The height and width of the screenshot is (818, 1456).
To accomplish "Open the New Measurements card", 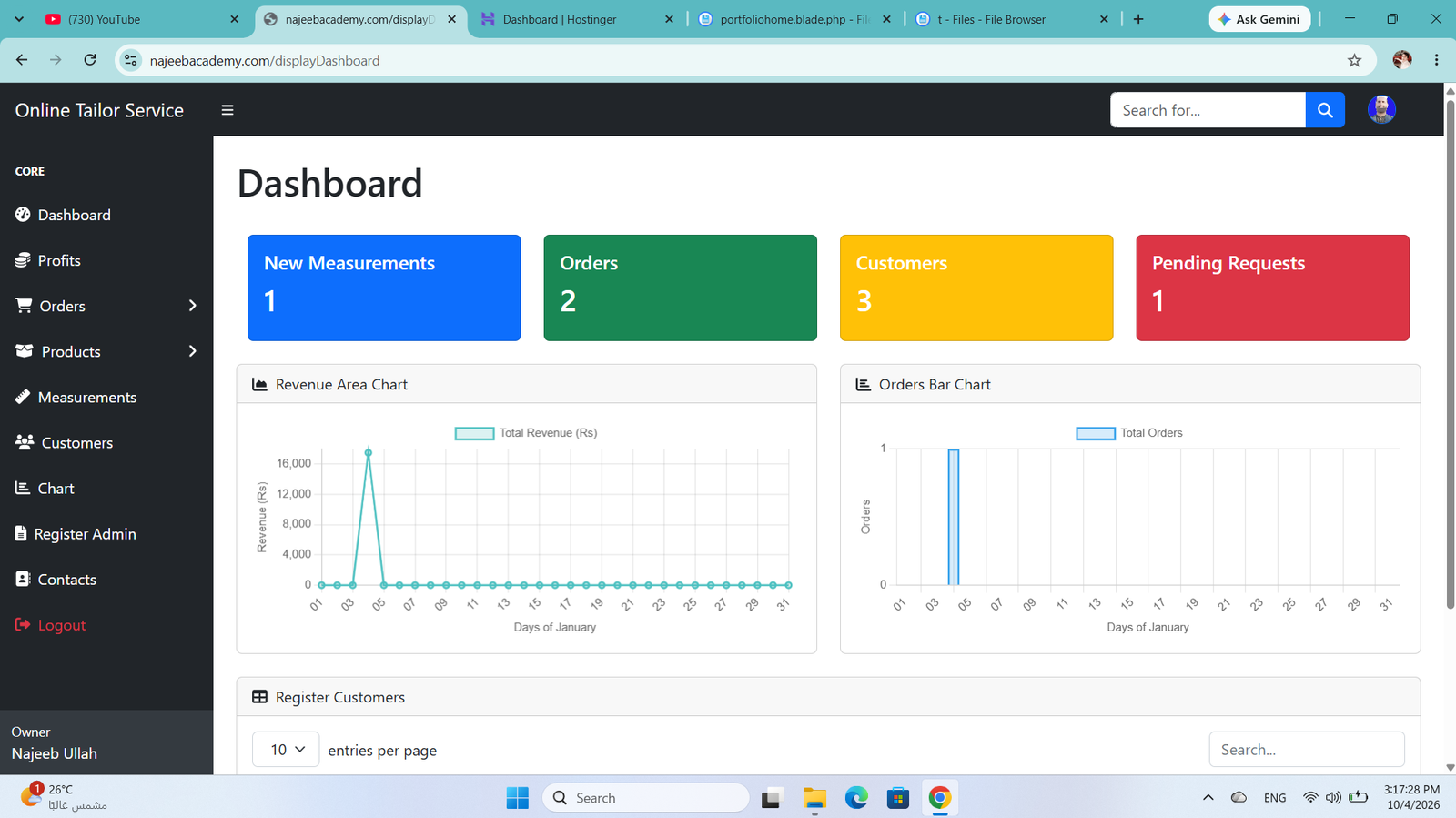I will tap(384, 288).
